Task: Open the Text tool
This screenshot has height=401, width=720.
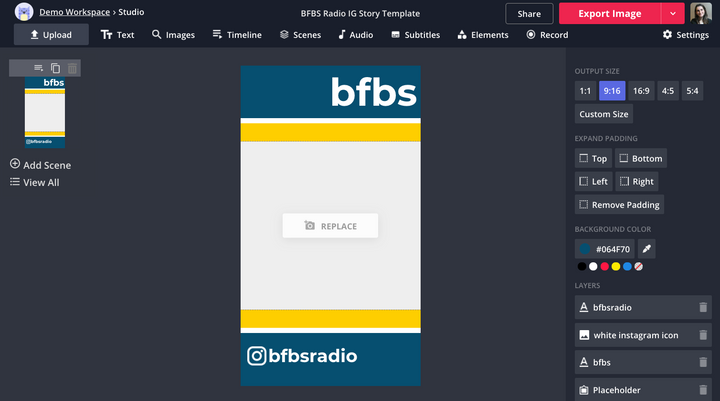Action: [x=118, y=35]
